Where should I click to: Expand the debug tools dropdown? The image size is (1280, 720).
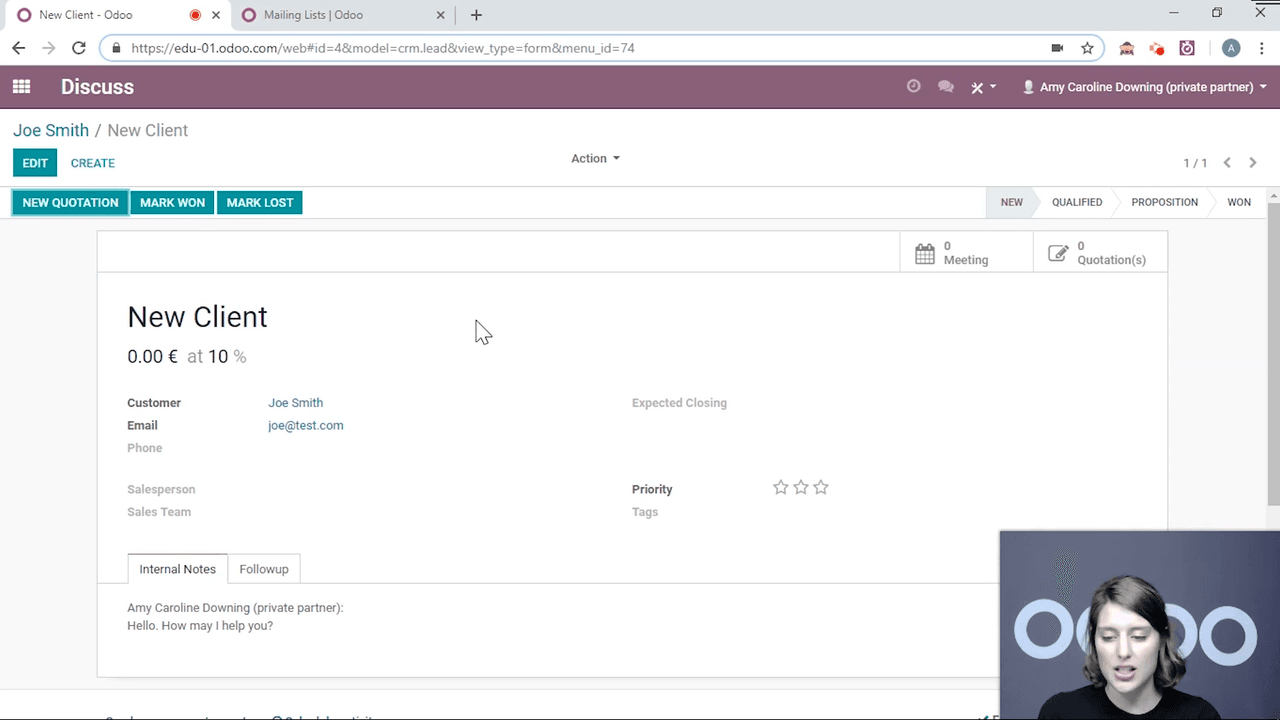click(983, 87)
